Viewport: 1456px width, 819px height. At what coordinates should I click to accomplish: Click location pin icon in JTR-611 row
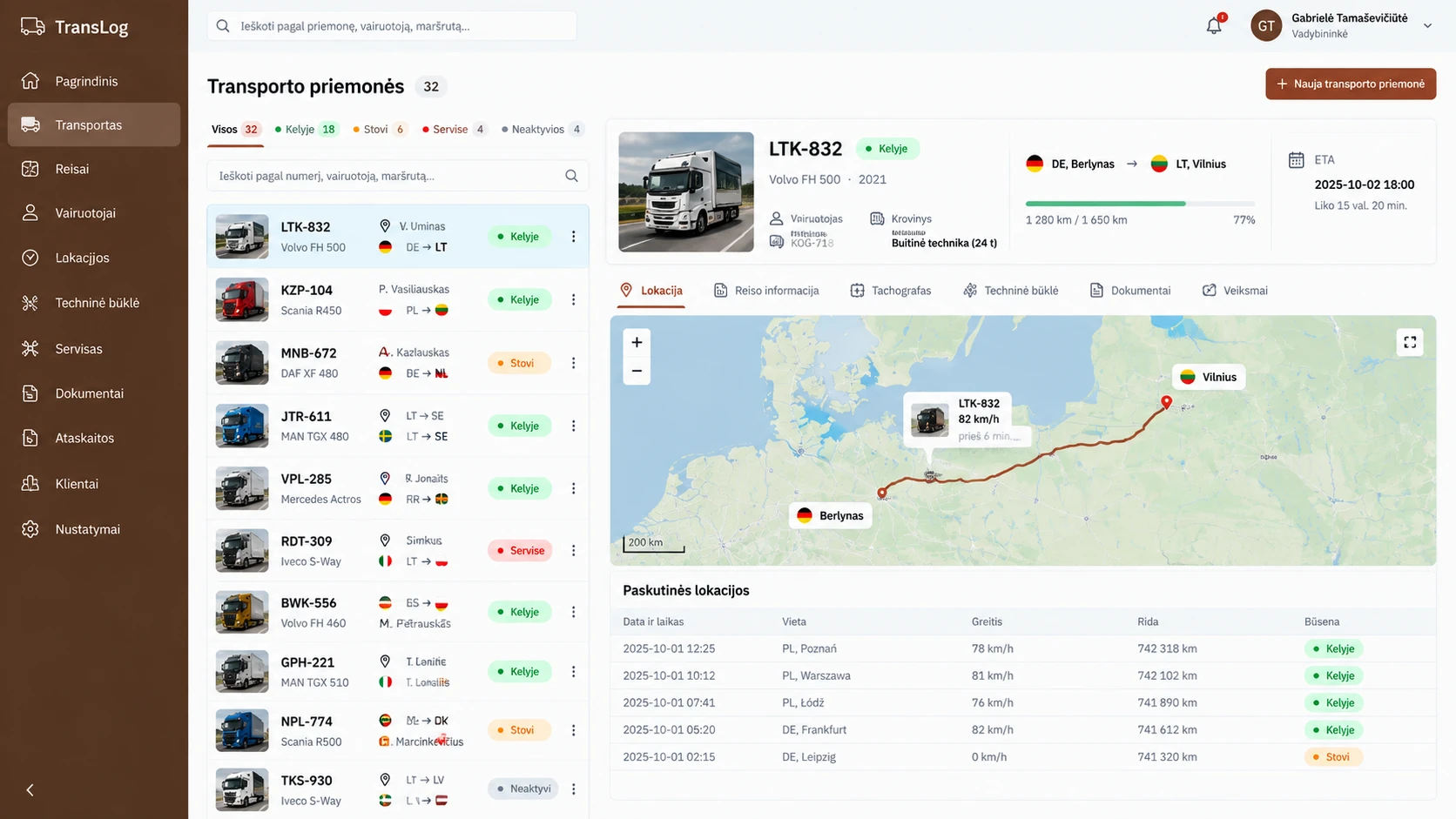click(385, 415)
